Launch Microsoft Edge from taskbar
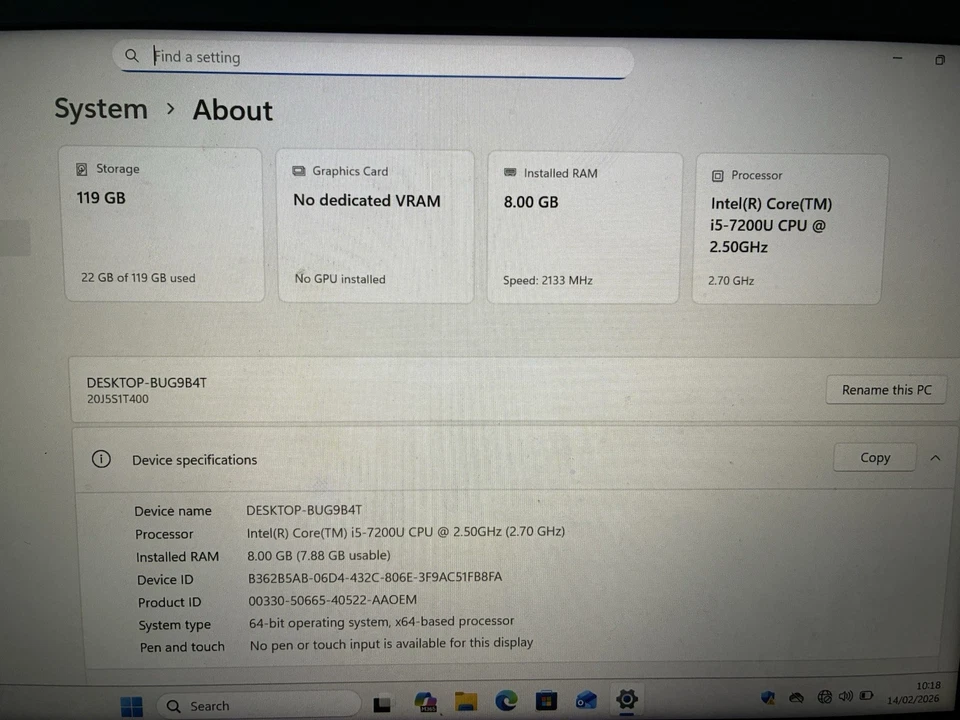 point(506,700)
